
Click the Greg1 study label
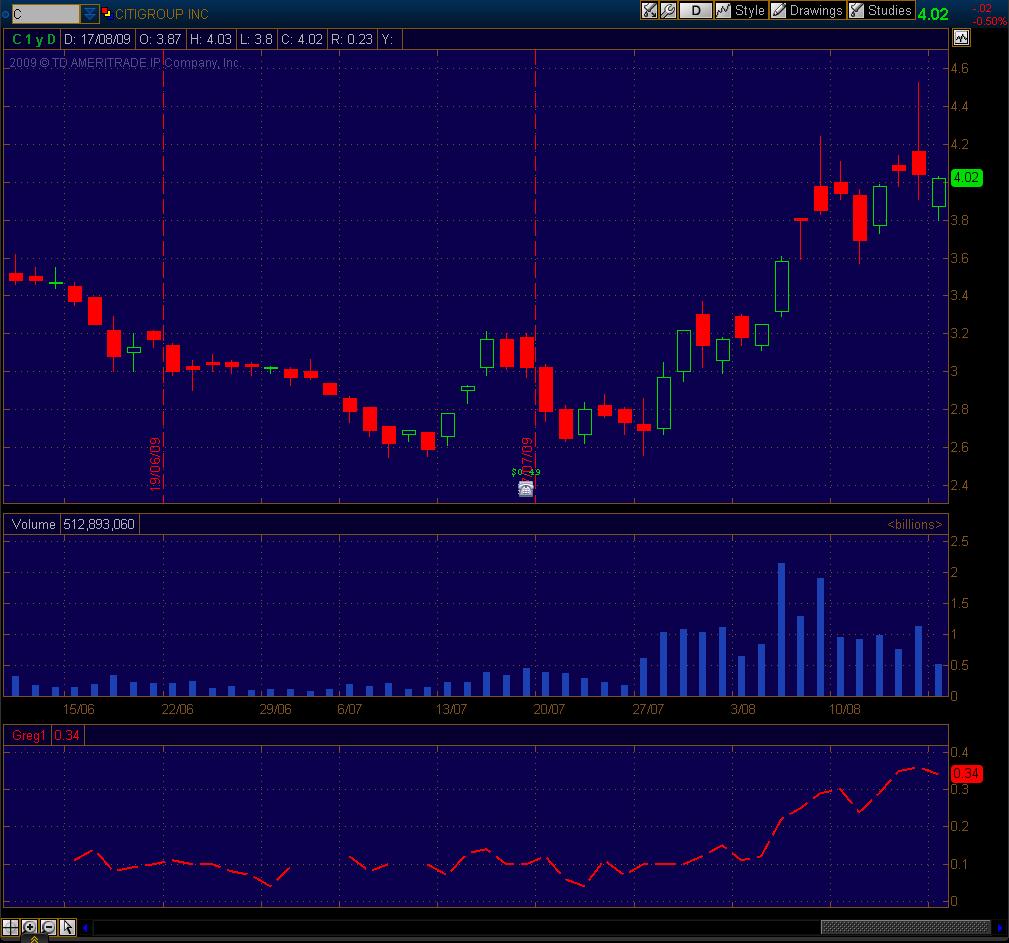click(x=28, y=735)
